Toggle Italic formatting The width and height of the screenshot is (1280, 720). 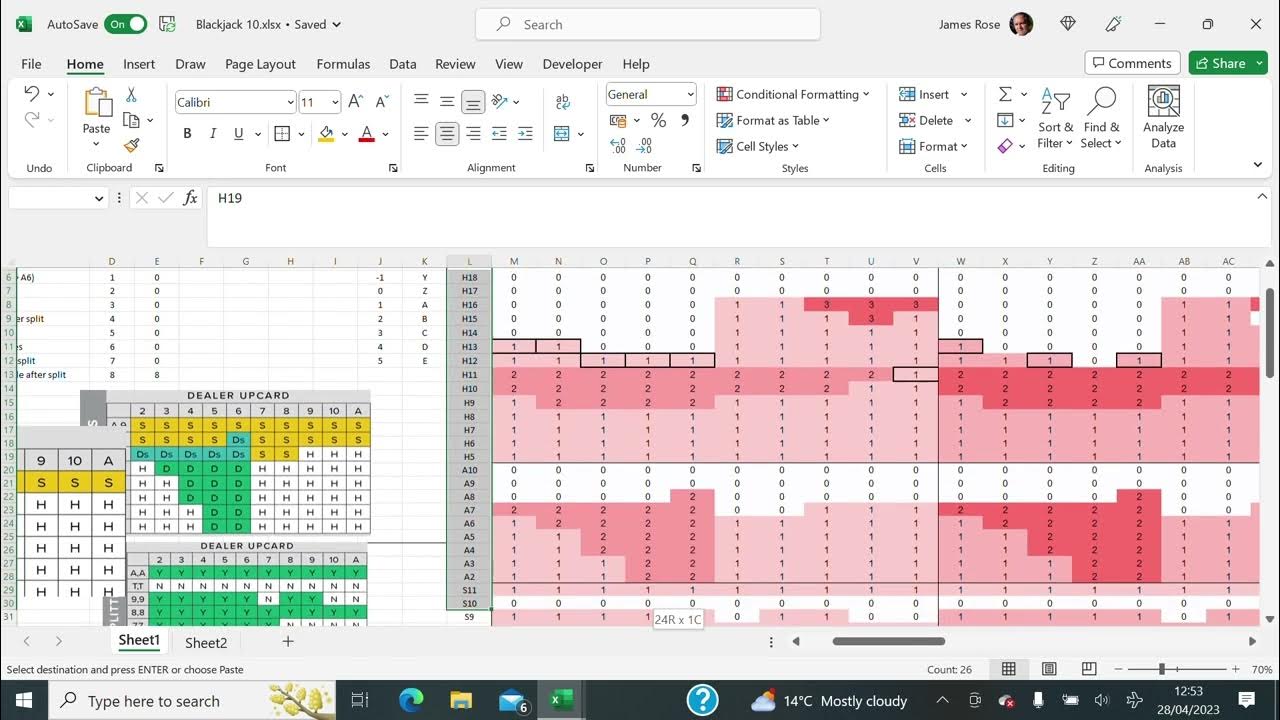212,133
